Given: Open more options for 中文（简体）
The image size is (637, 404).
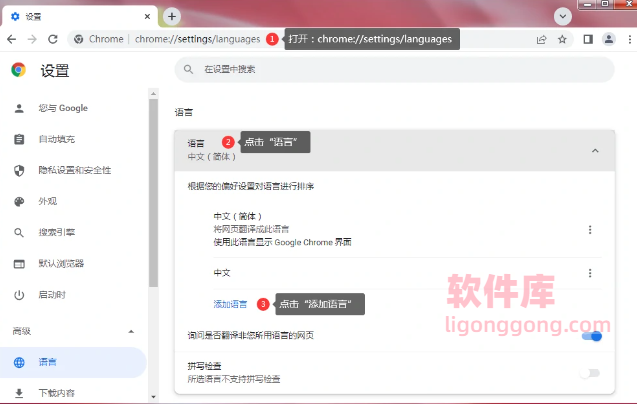Looking at the screenshot, I should (590, 230).
